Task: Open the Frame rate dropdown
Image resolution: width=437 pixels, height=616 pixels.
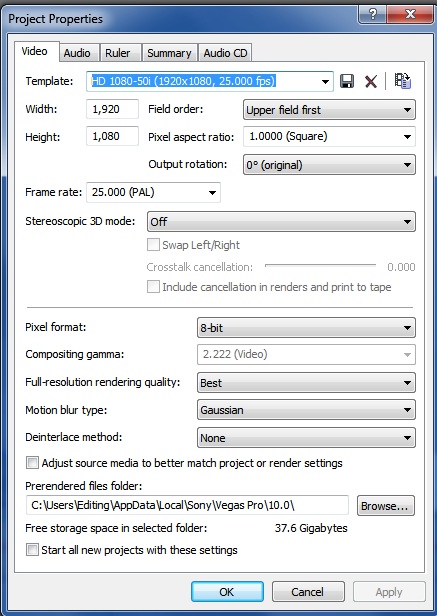Action: tap(153, 192)
